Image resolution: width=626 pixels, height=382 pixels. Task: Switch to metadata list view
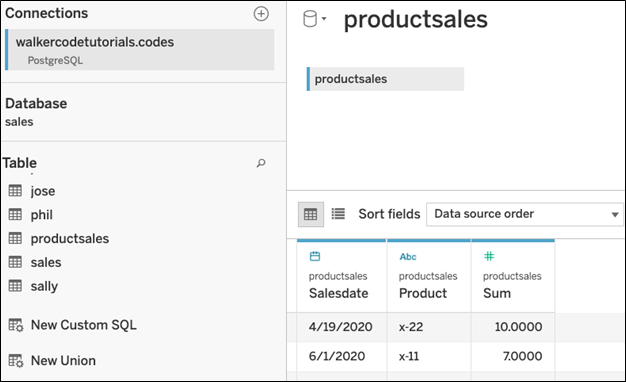(338, 214)
